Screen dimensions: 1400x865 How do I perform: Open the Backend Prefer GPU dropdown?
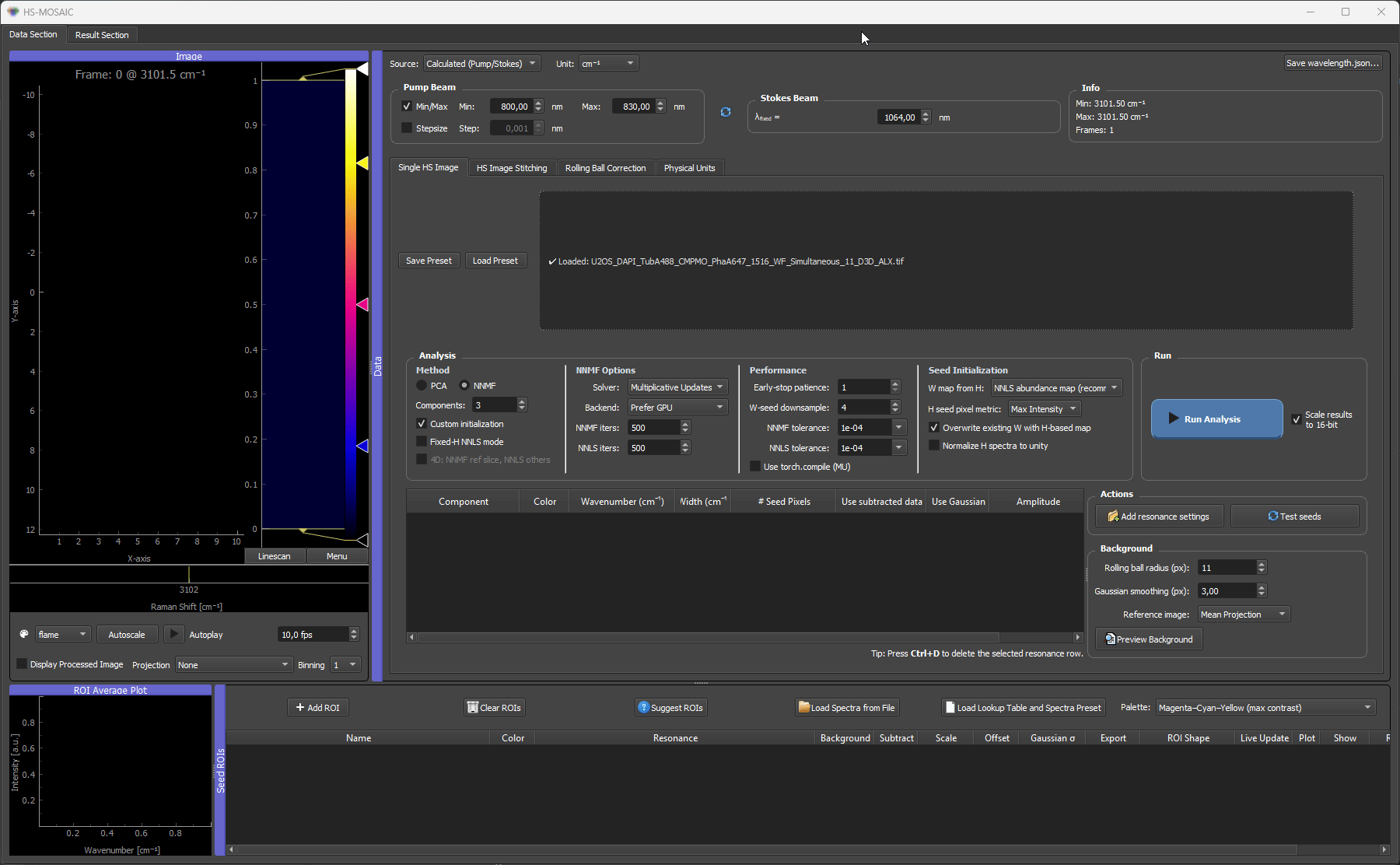[x=677, y=408]
